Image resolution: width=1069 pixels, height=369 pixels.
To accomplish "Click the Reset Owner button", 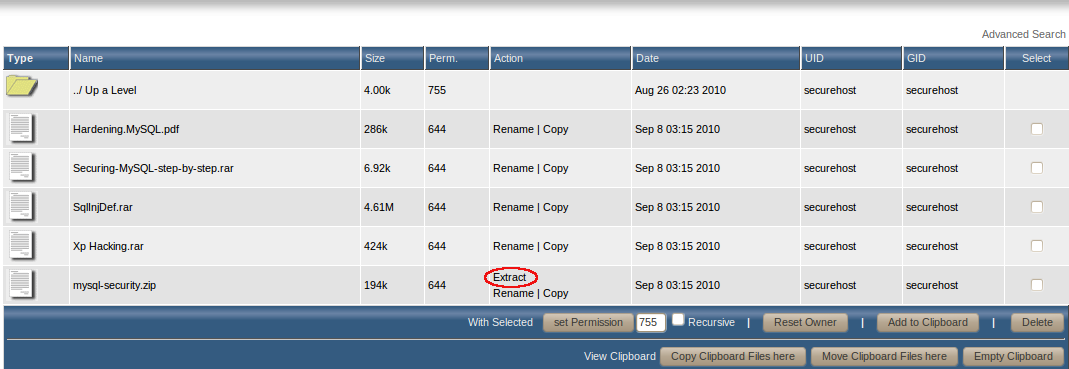I will pyautogui.click(x=805, y=323).
